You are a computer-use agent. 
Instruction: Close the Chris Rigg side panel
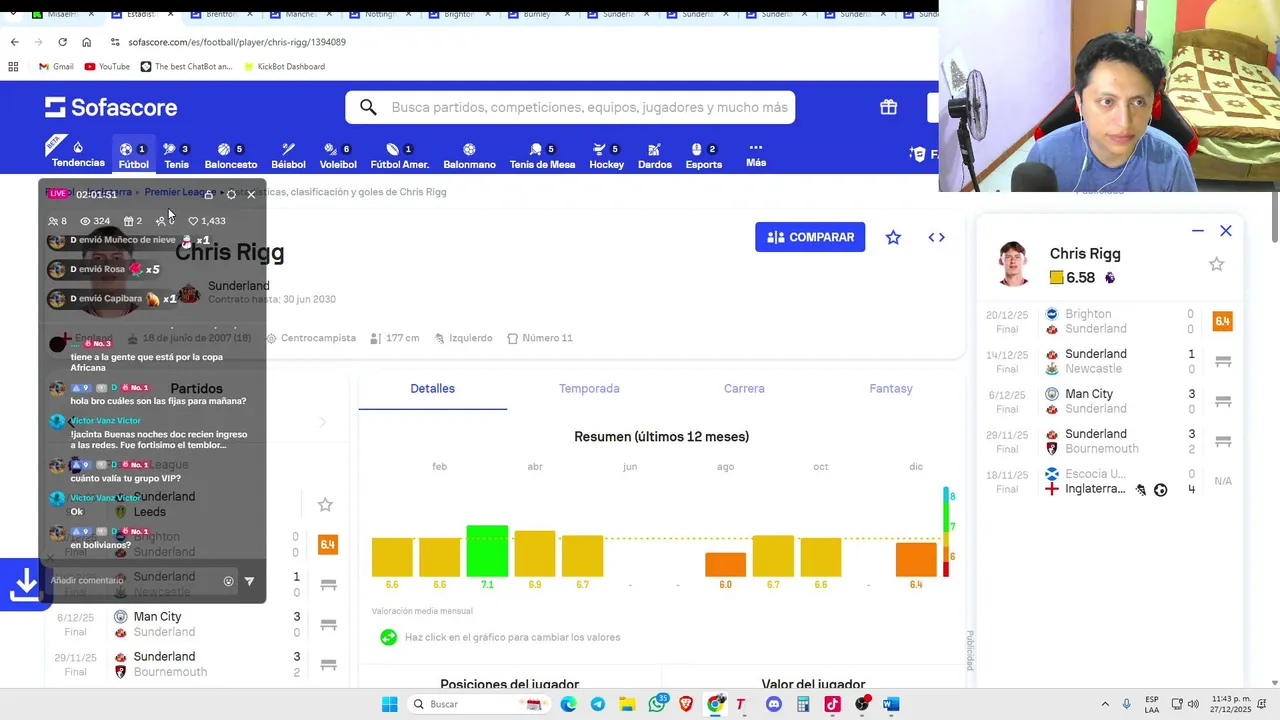[1226, 231]
